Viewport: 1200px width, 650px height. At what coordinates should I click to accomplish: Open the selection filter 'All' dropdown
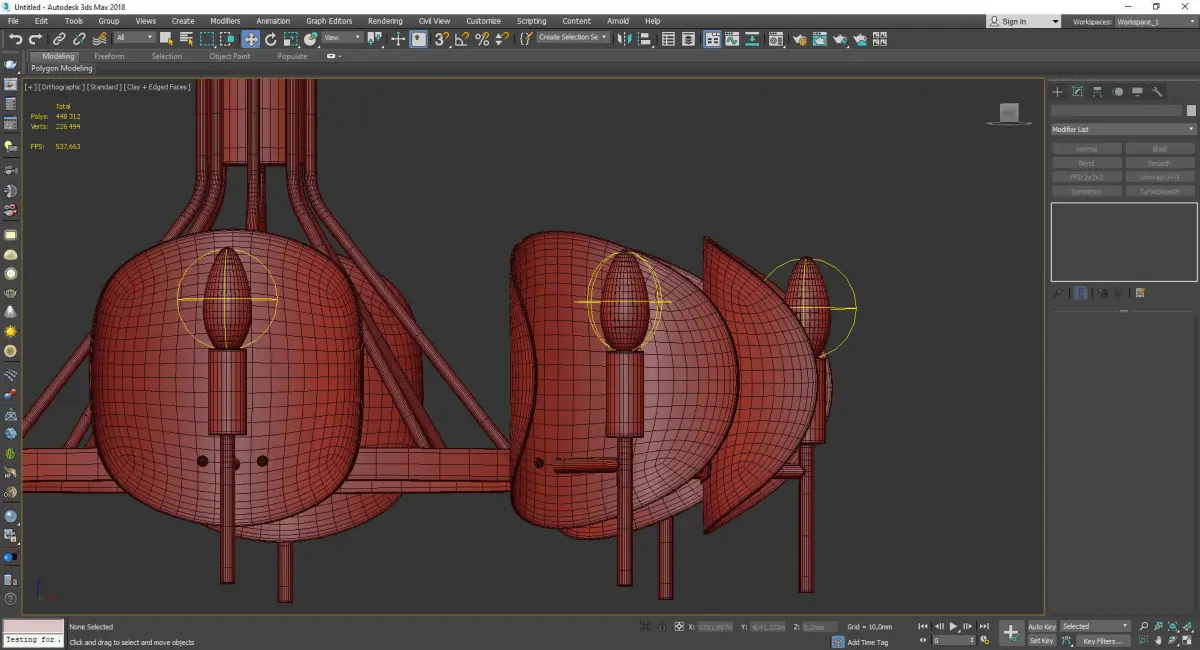134,38
